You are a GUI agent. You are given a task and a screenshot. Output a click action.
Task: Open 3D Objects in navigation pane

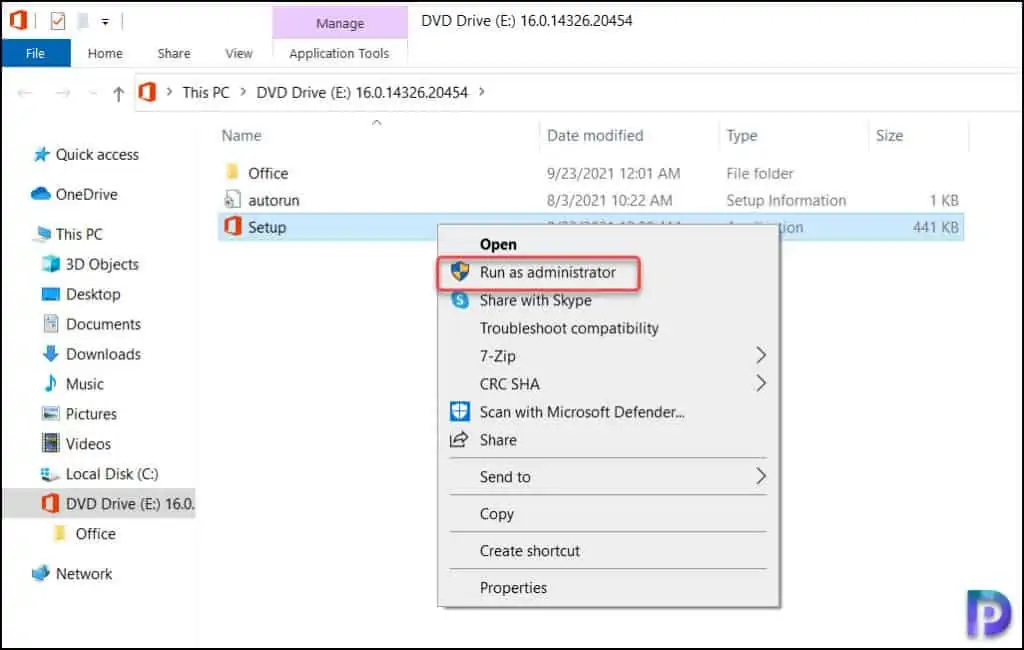[103, 264]
